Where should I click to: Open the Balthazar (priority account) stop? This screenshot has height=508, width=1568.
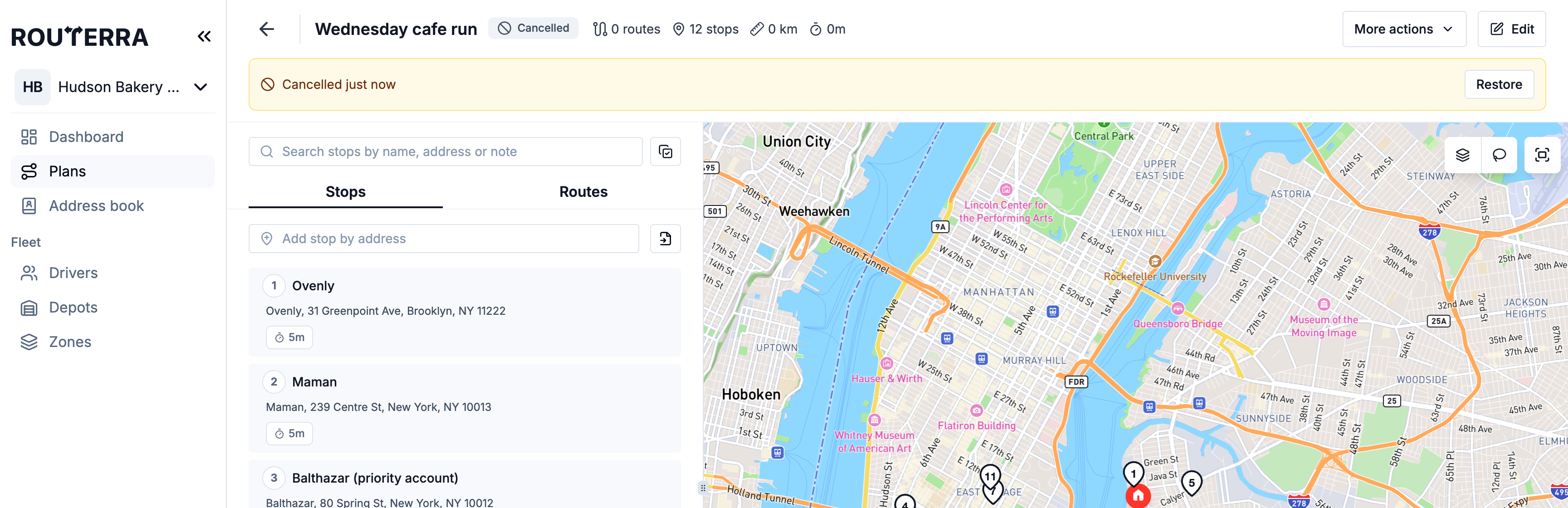point(465,485)
